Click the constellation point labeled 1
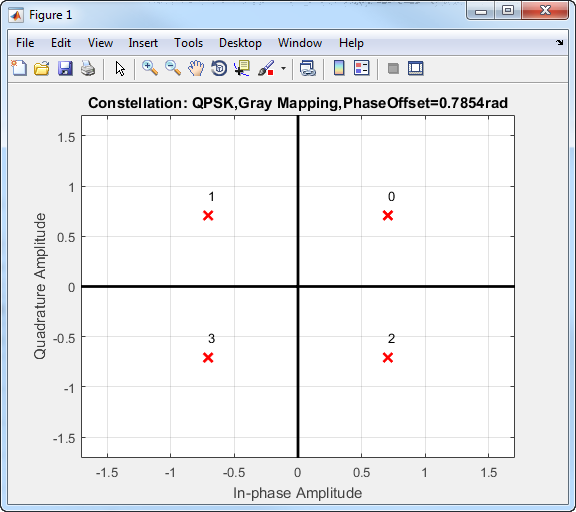 tap(208, 215)
